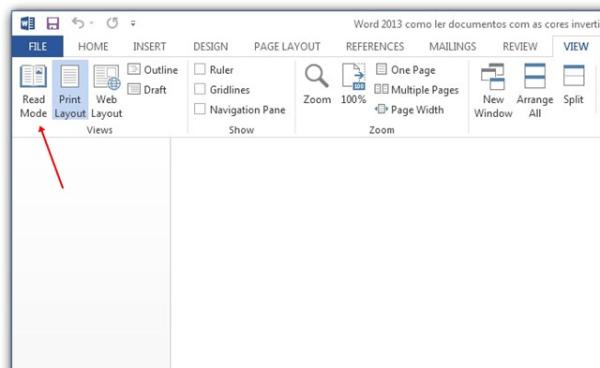Fit zoom to Page Width

(x=409, y=109)
